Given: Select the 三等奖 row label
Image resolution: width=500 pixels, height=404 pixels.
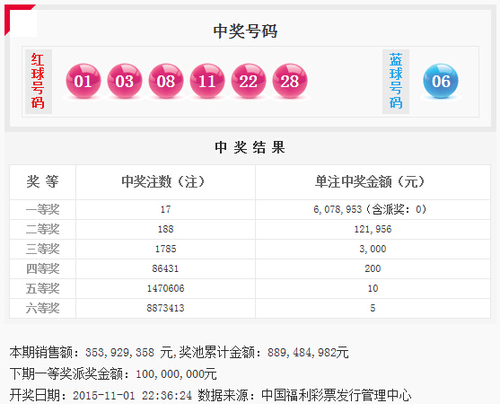Looking at the screenshot, I should pyautogui.click(x=43, y=249).
